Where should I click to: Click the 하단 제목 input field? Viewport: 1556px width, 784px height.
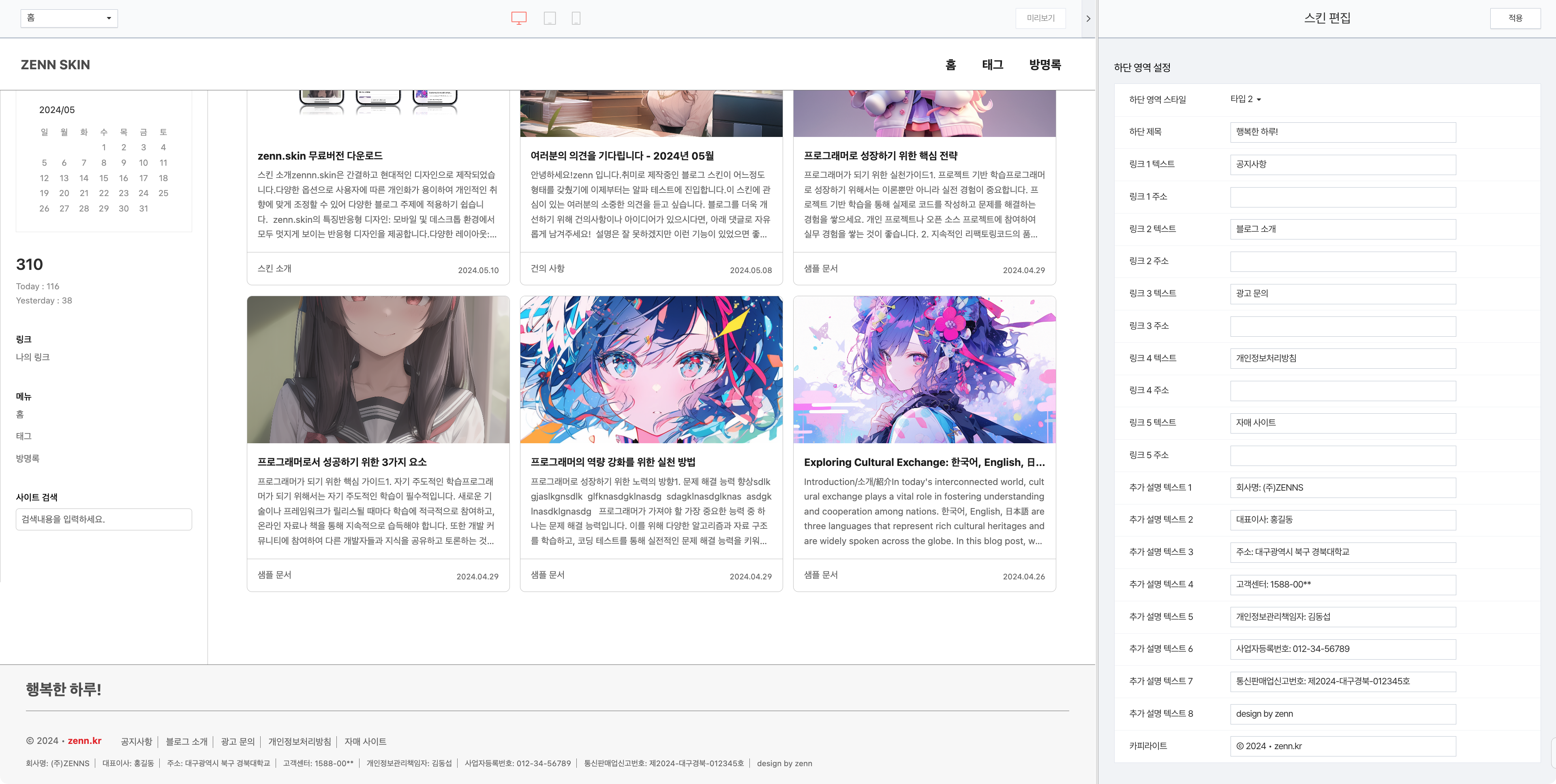tap(1342, 132)
